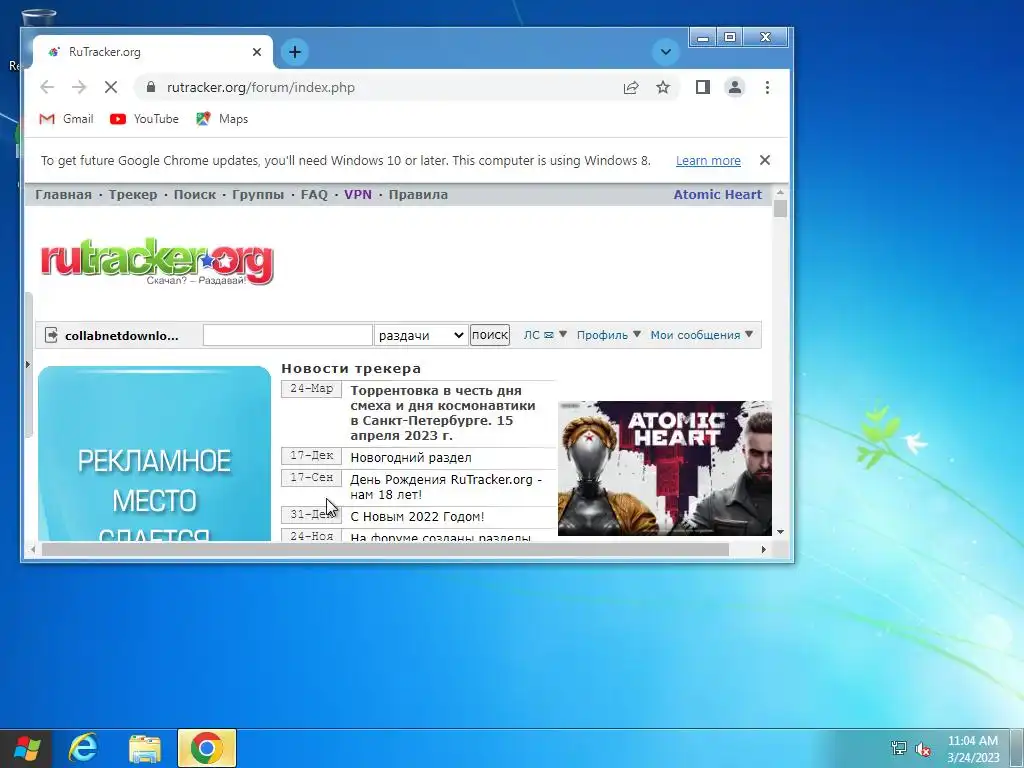Open День Рождения RuTracker.org news
The height and width of the screenshot is (768, 1024).
[446, 487]
